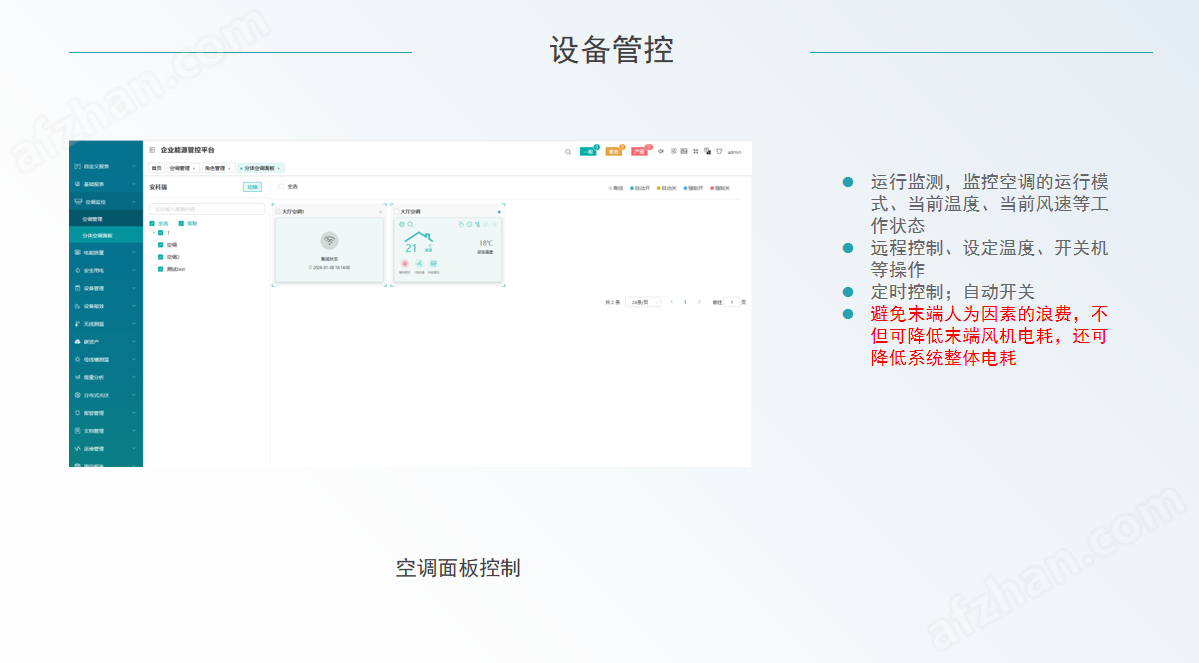Click the 前往 page number input
Viewport: 1199px width, 663px height.
[x=732, y=302]
